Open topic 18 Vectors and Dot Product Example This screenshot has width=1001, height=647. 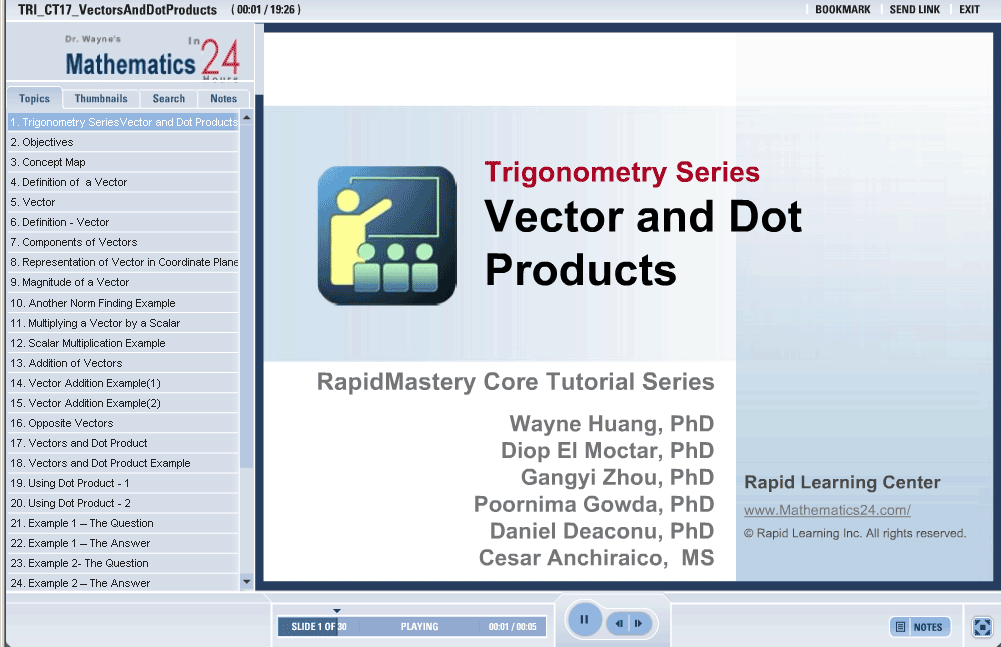pos(123,463)
